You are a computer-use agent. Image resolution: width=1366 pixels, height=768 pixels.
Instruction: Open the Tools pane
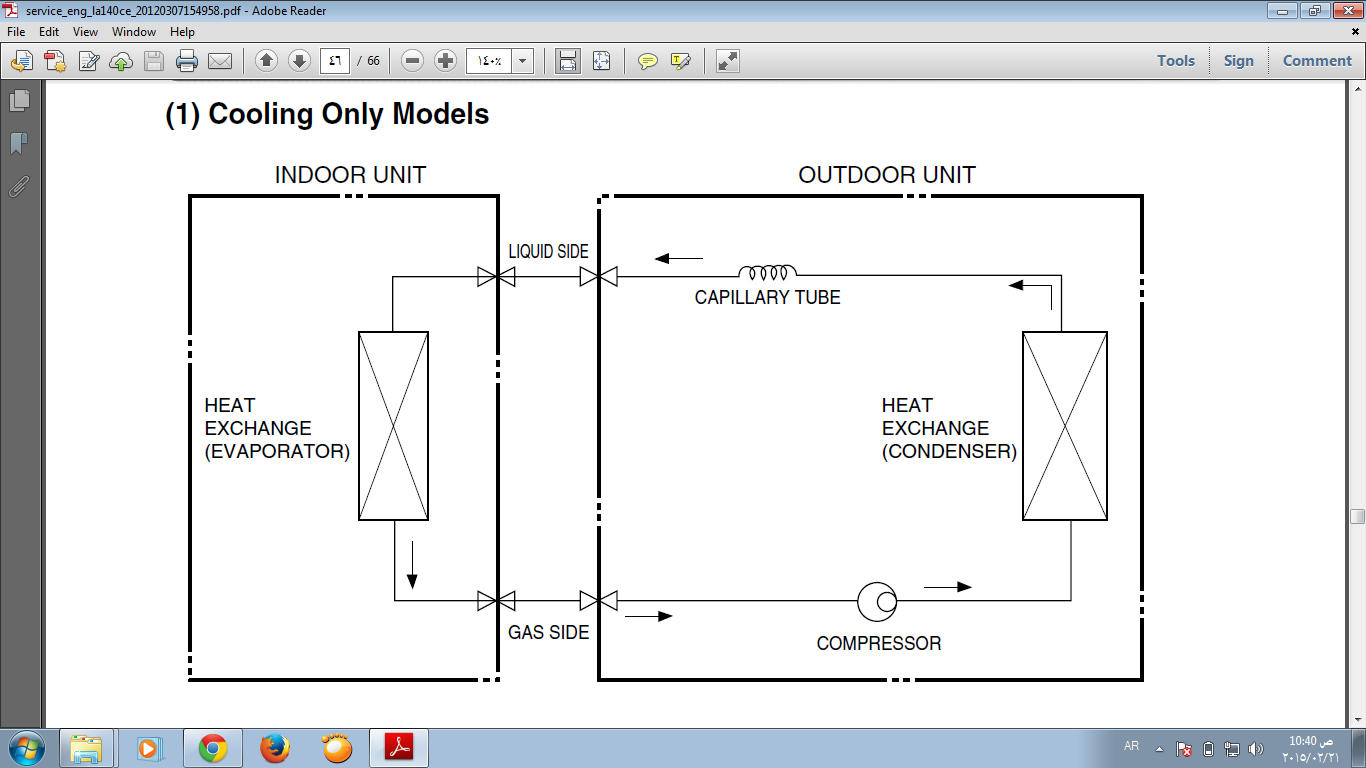click(1176, 61)
